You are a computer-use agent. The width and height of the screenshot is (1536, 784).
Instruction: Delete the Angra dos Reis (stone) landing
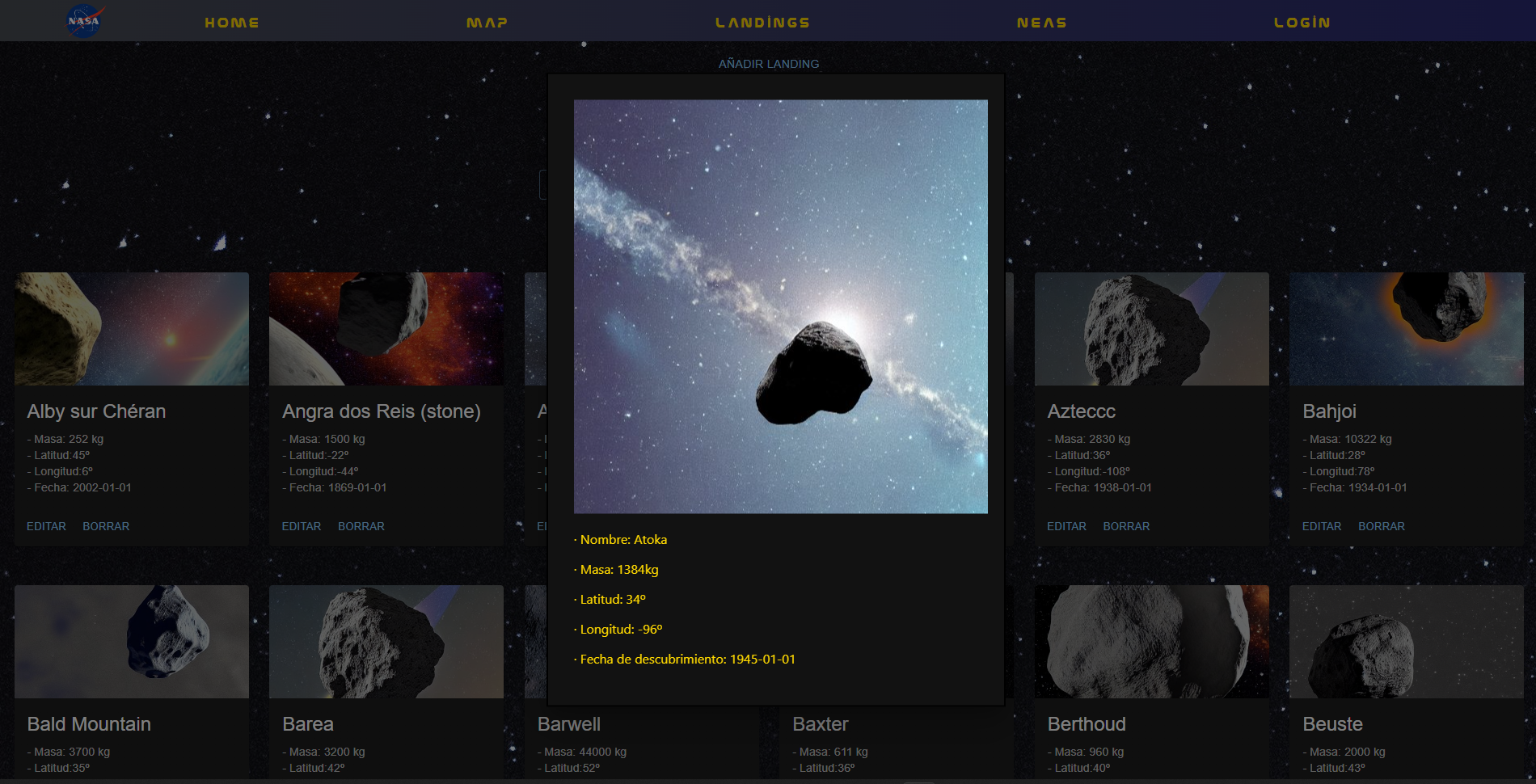tap(361, 526)
